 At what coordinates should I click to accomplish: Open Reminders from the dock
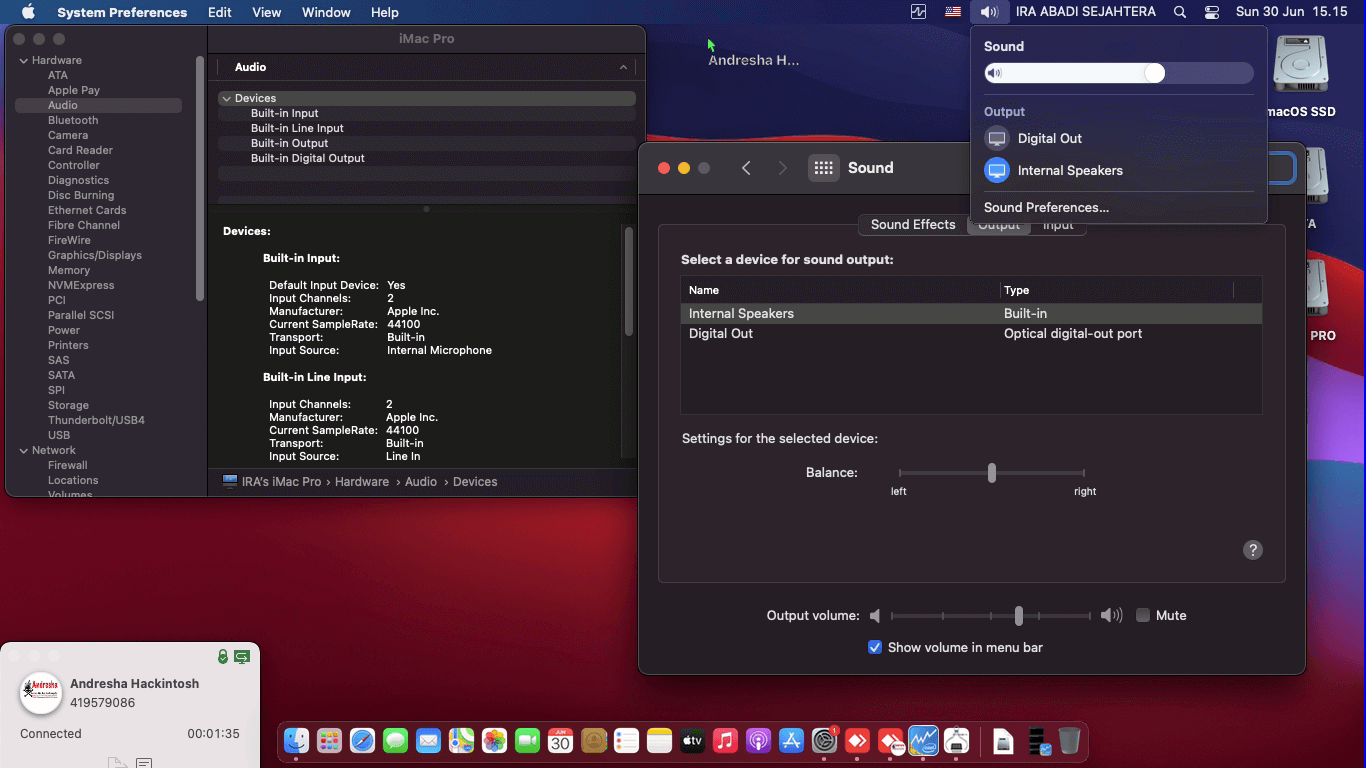tap(626, 740)
